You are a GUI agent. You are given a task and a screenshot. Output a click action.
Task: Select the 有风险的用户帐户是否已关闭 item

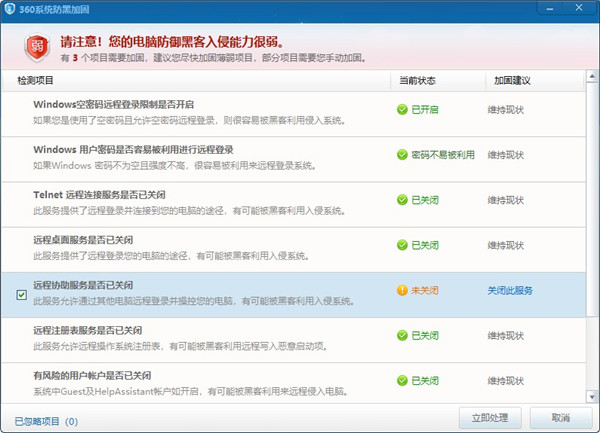click(x=293, y=383)
